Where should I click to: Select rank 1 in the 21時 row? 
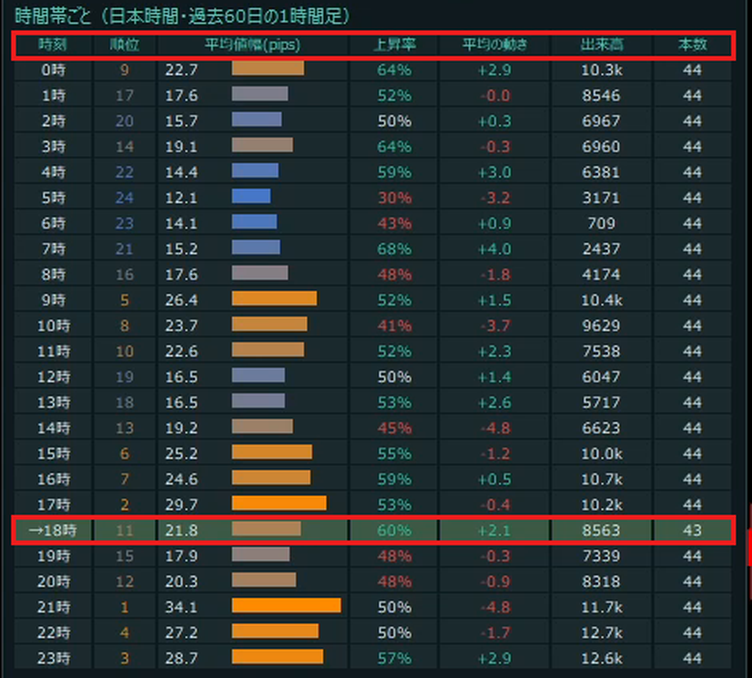[124, 607]
